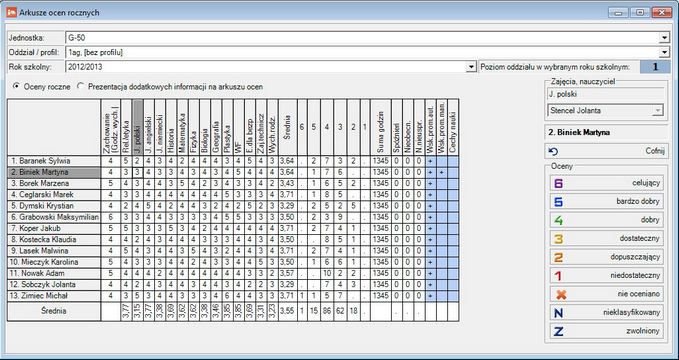Click the J. polski subject field

[606, 94]
